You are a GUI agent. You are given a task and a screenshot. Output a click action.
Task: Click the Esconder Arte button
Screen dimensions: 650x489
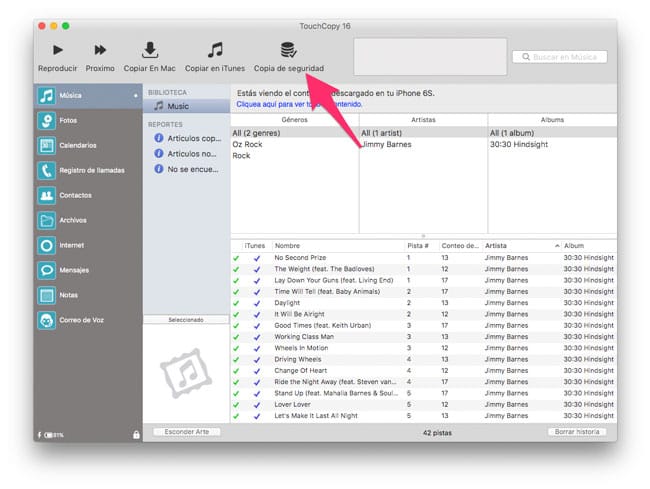click(187, 432)
